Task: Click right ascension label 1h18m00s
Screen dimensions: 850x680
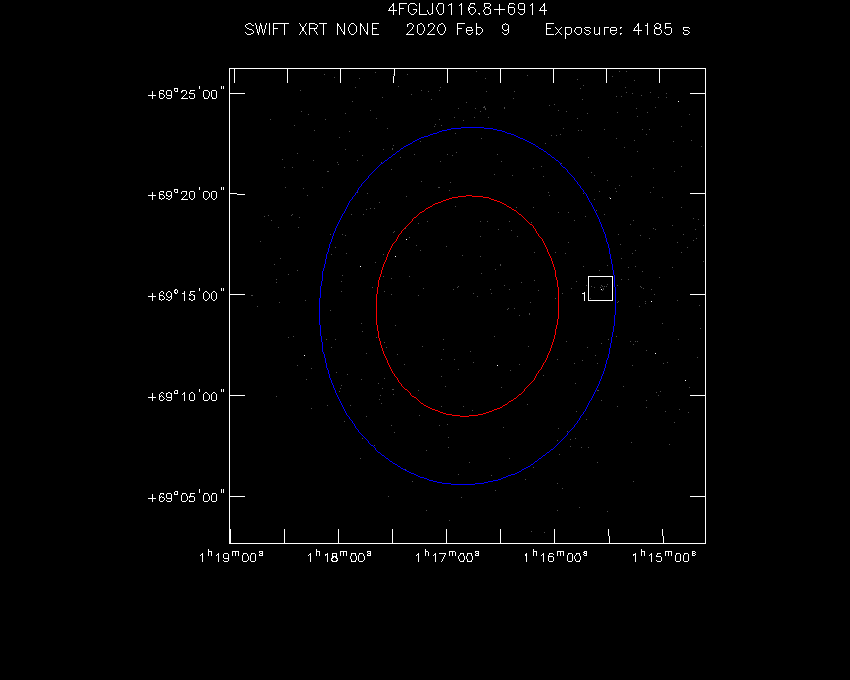Action: (x=339, y=556)
